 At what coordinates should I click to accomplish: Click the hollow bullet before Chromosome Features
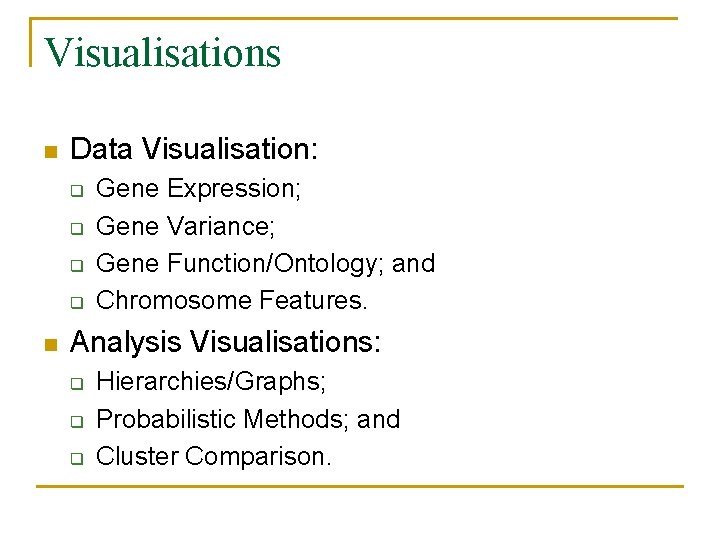[x=75, y=302]
